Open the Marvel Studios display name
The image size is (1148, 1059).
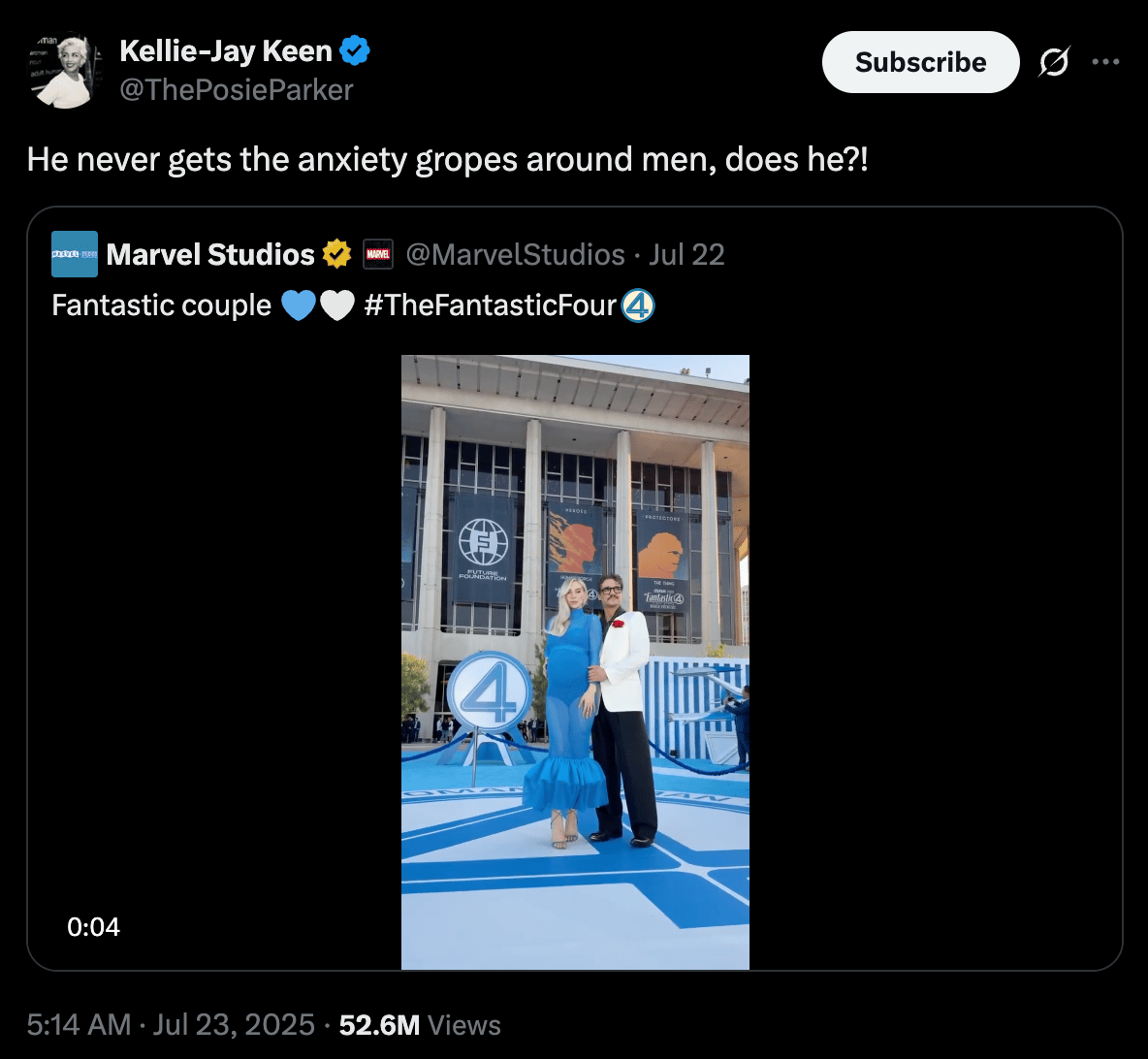(x=210, y=254)
